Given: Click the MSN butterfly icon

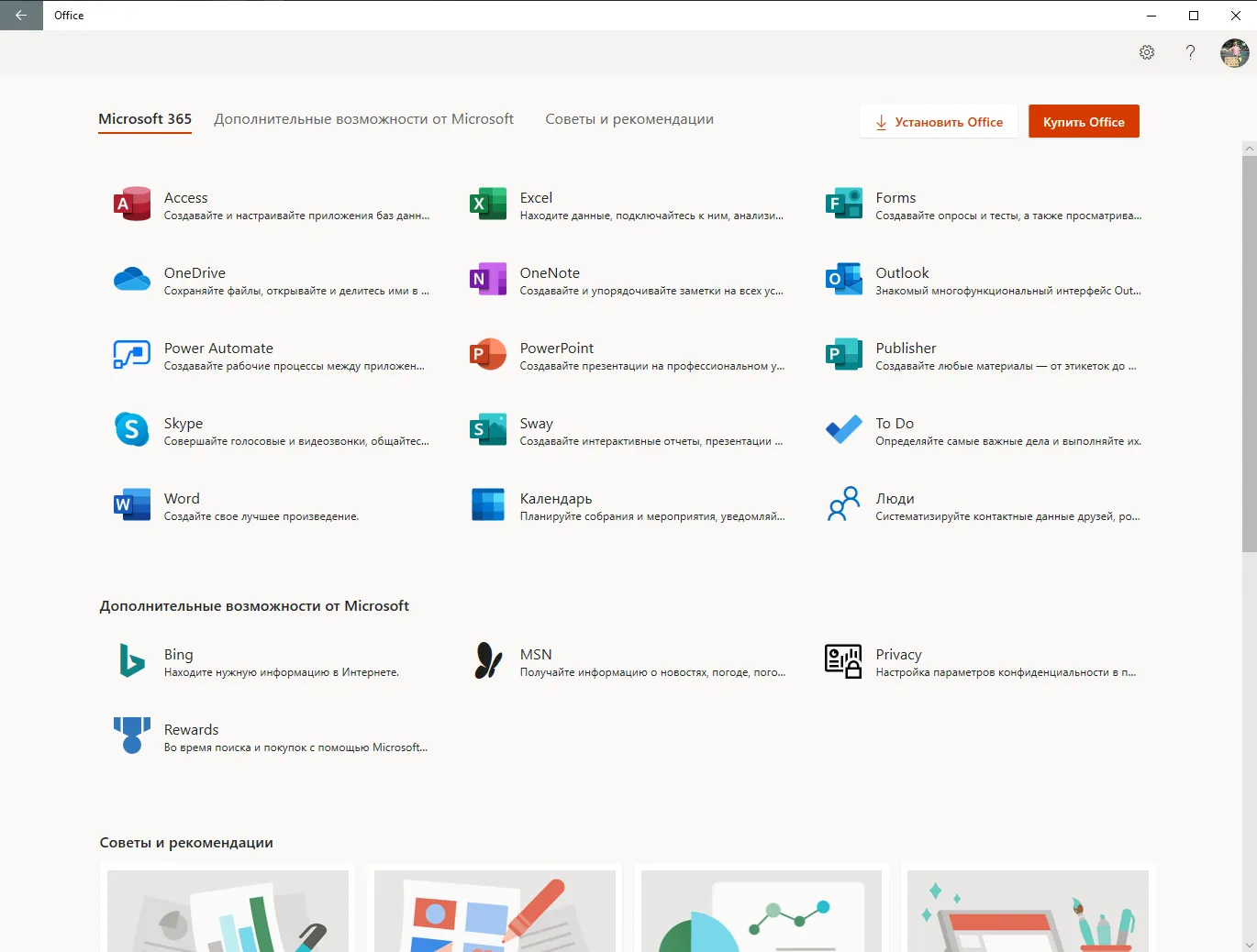Looking at the screenshot, I should point(488,660).
